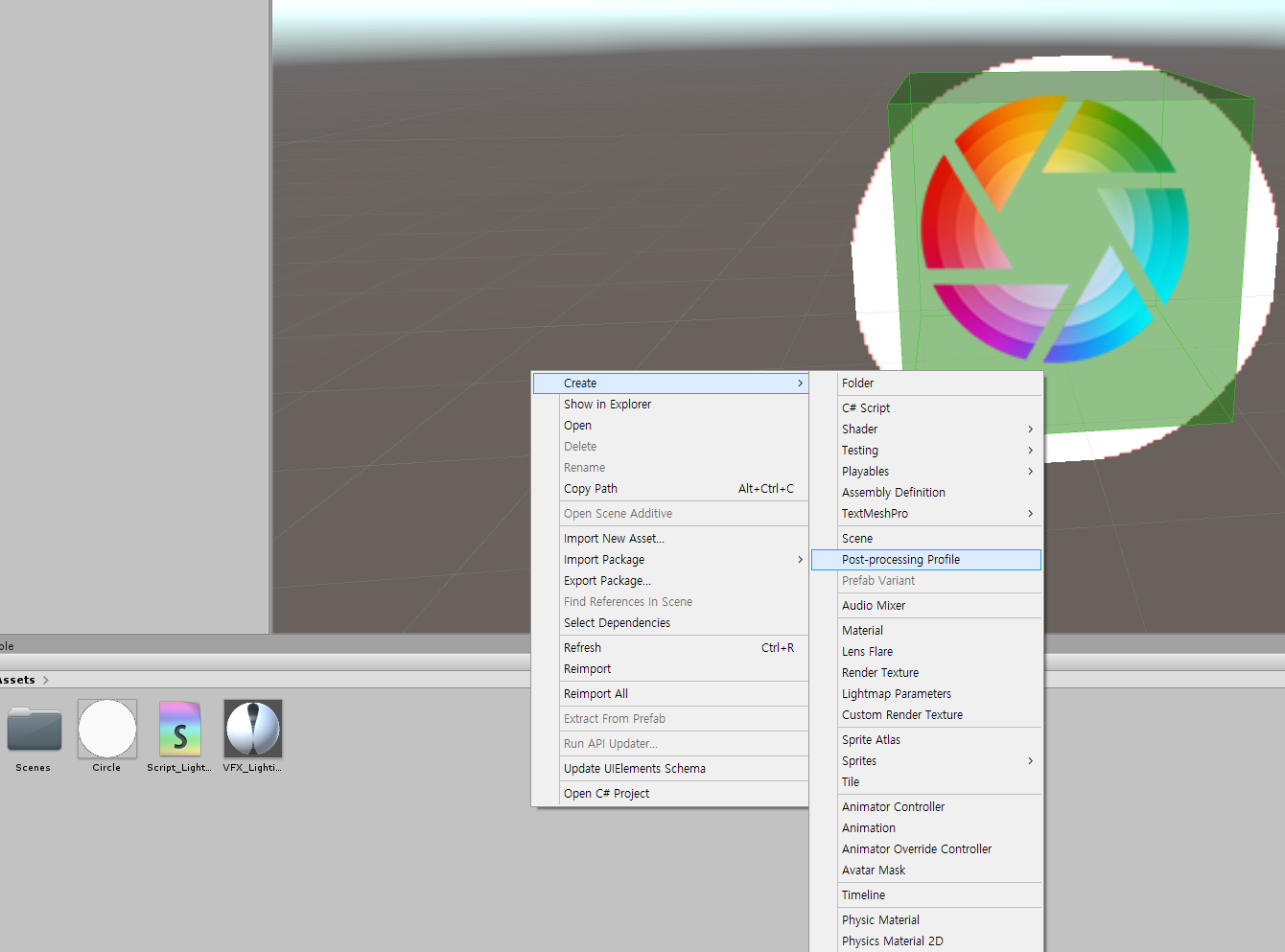The image size is (1285, 952).
Task: Select Copy Path menu entry
Action: pyautogui.click(x=670, y=489)
